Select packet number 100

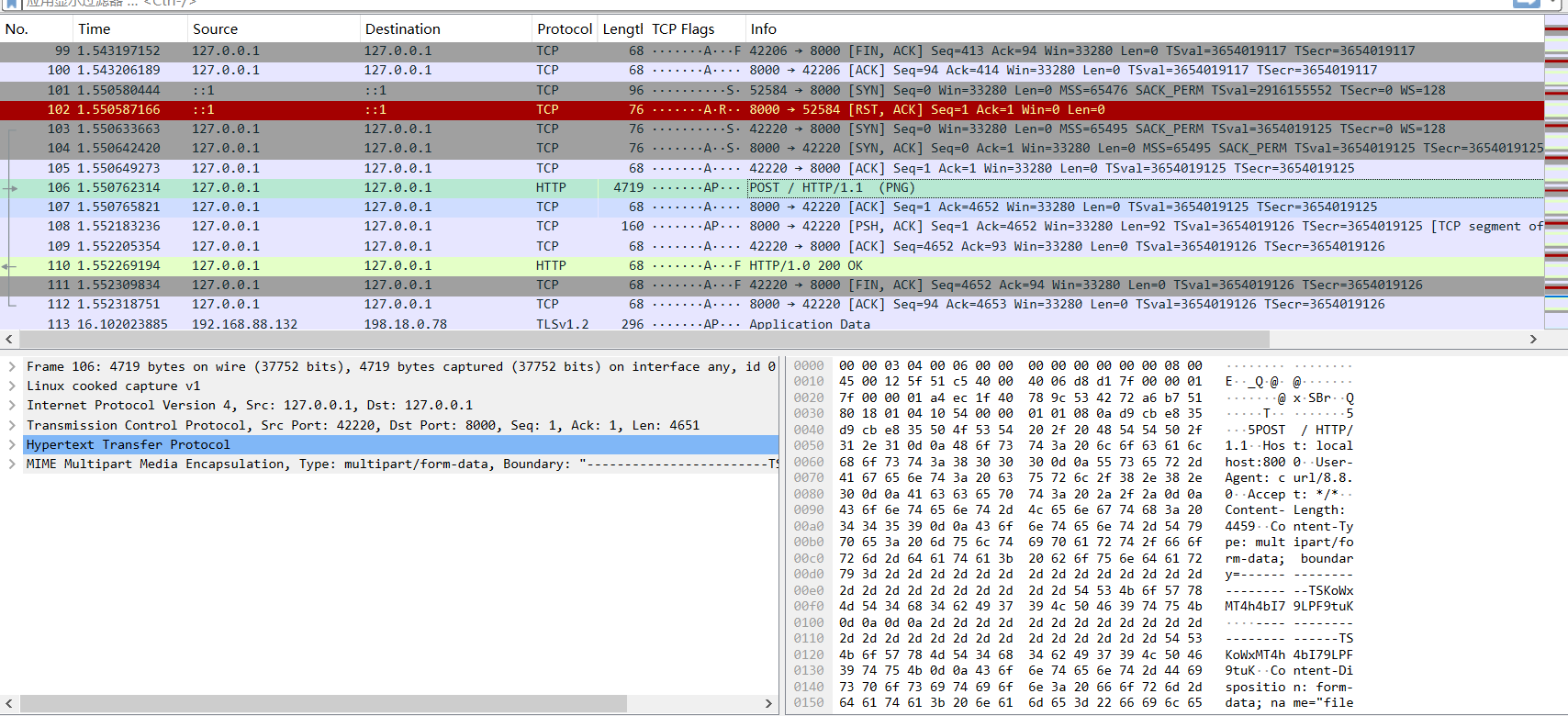[x=771, y=70]
